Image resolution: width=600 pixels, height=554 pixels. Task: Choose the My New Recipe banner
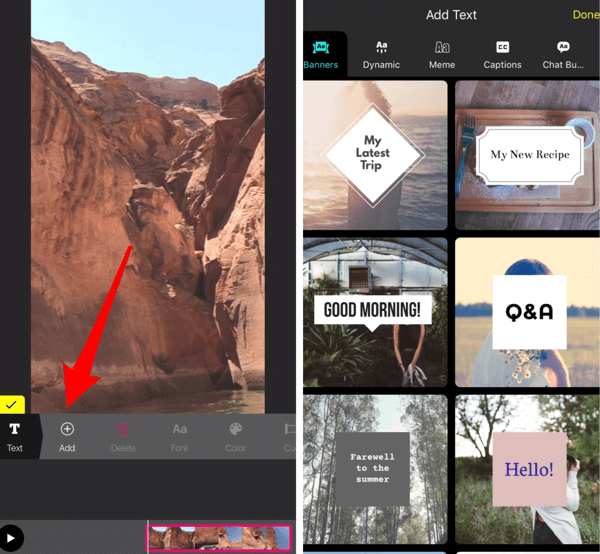pos(527,155)
